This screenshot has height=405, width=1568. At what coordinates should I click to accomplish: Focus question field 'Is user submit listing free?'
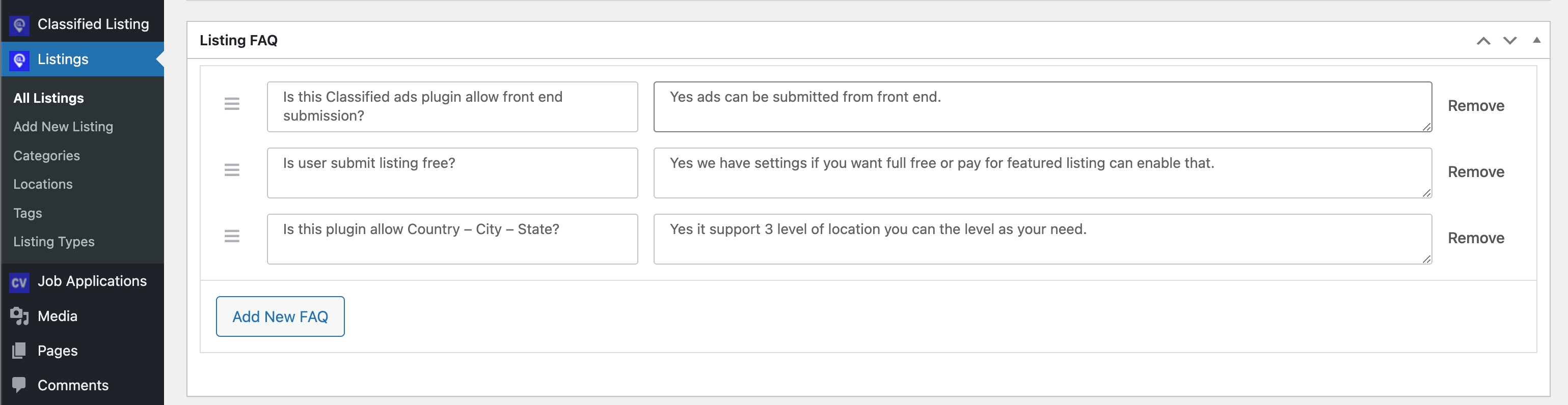[x=452, y=173]
